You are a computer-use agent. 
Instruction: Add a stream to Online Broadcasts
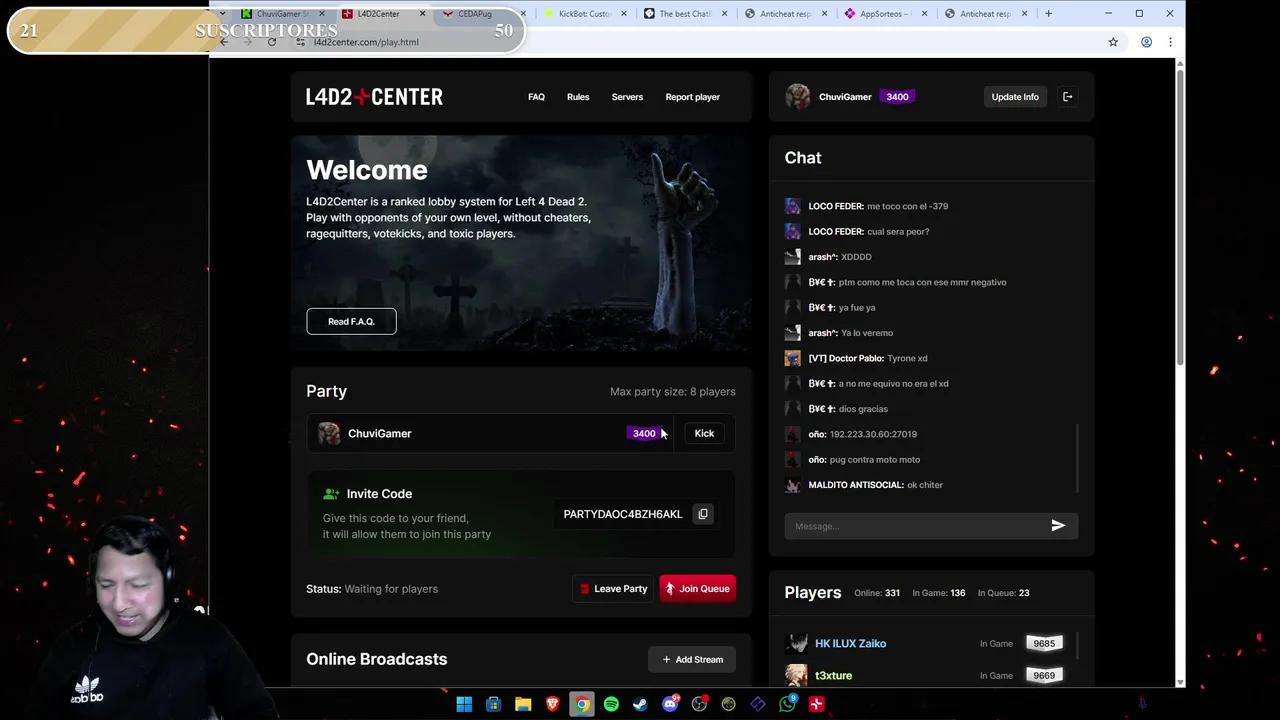(x=692, y=659)
